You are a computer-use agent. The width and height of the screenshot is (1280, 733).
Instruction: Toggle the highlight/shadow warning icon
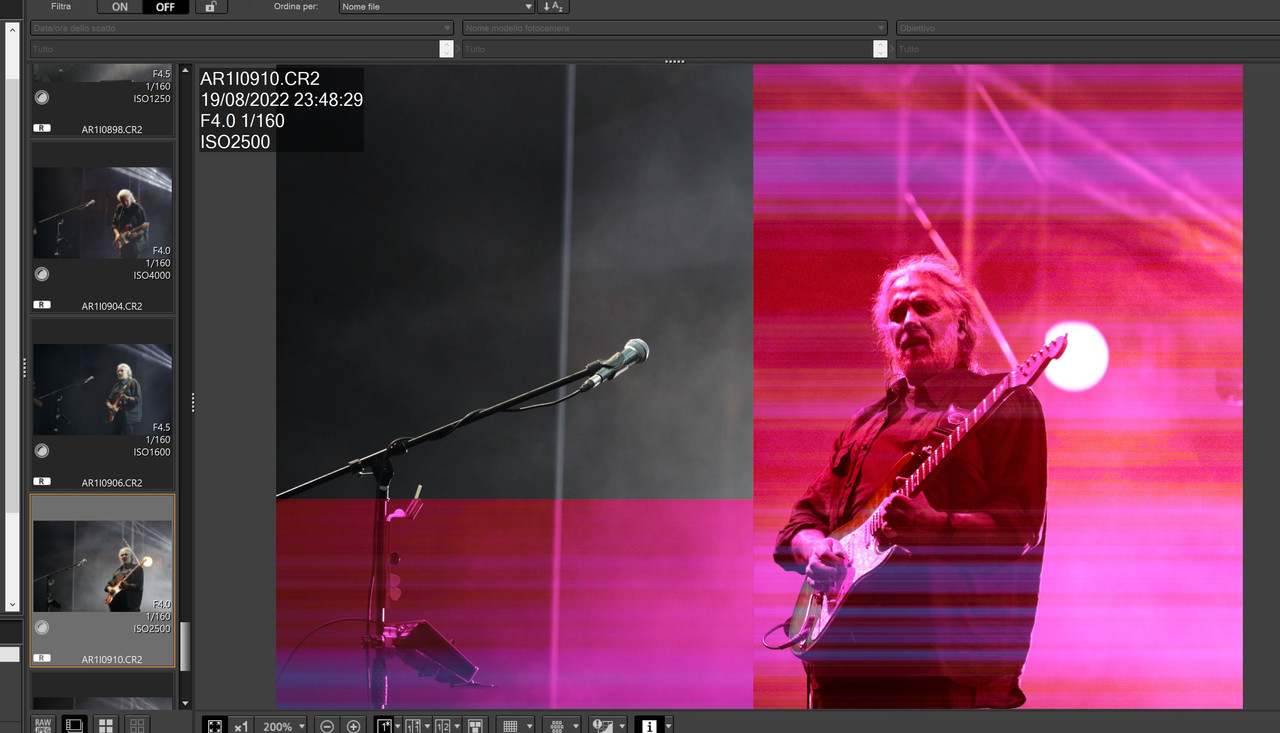602,726
